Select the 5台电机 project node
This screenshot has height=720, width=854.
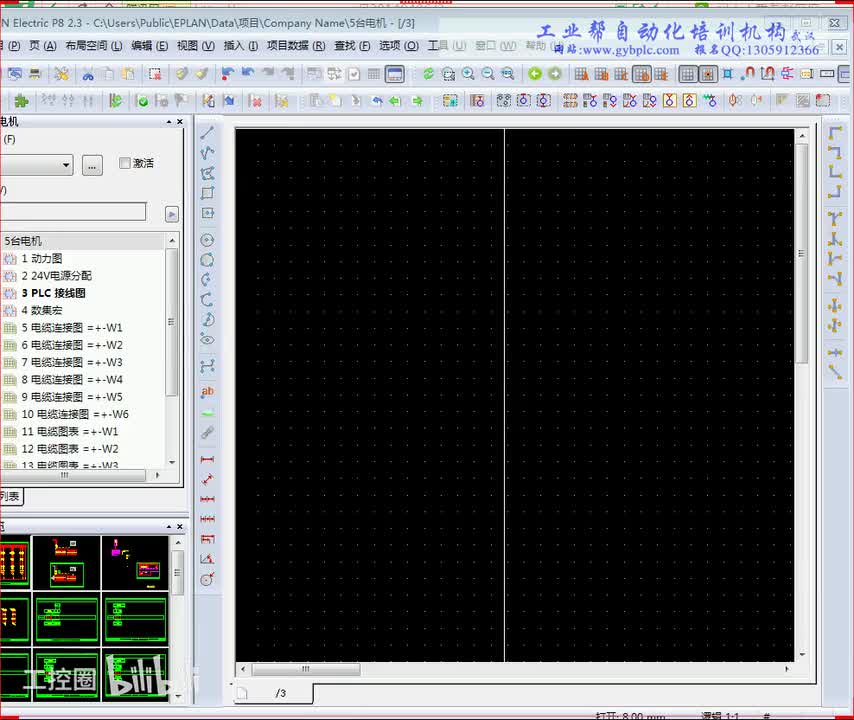pos(23,241)
